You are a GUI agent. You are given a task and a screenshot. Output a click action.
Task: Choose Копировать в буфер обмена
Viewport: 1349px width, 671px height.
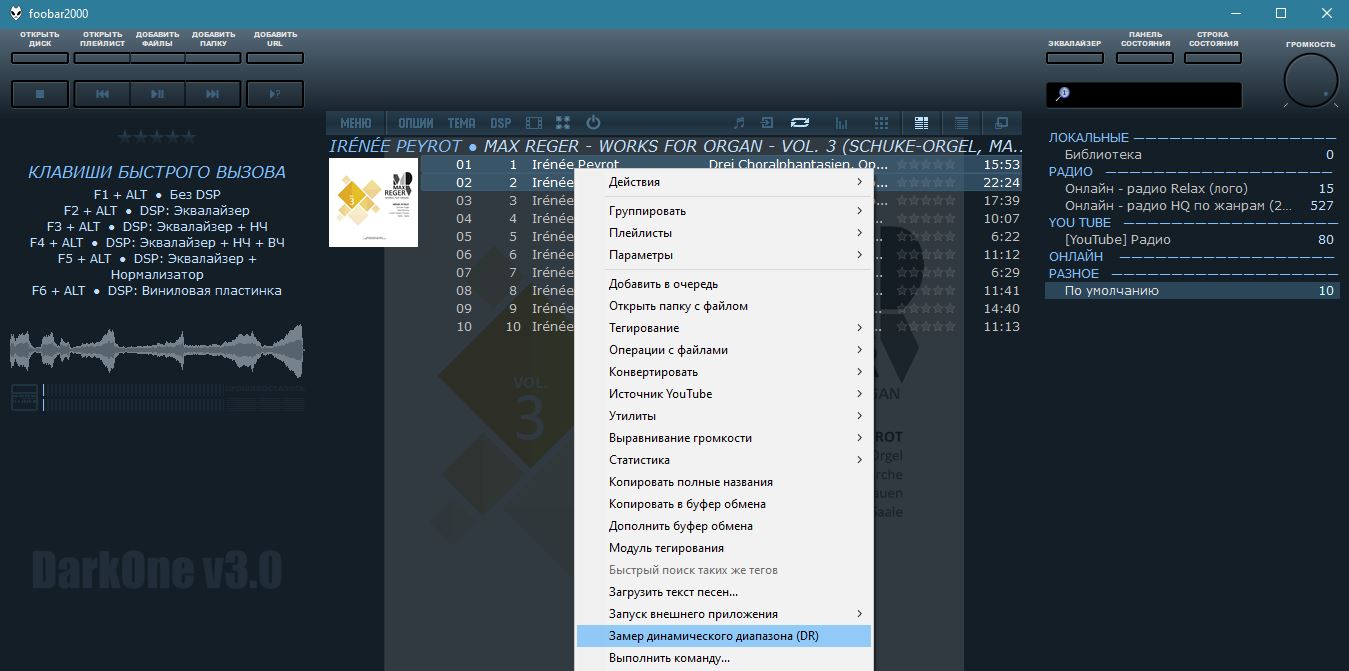[x=724, y=504]
